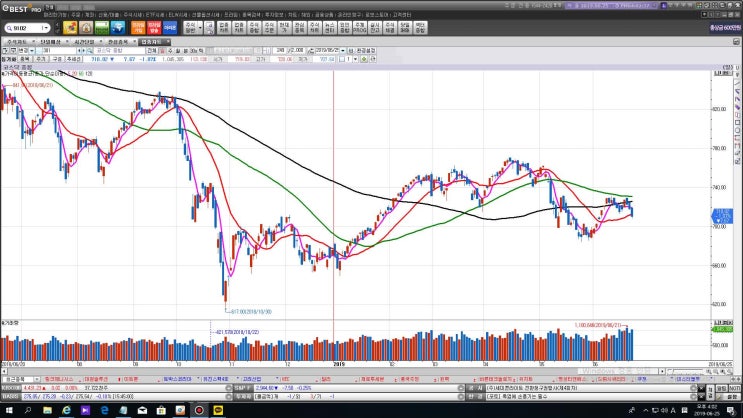743x418 pixels.
Task: Select the pen drawing tool in the side toolbar
Action: (x=737, y=107)
